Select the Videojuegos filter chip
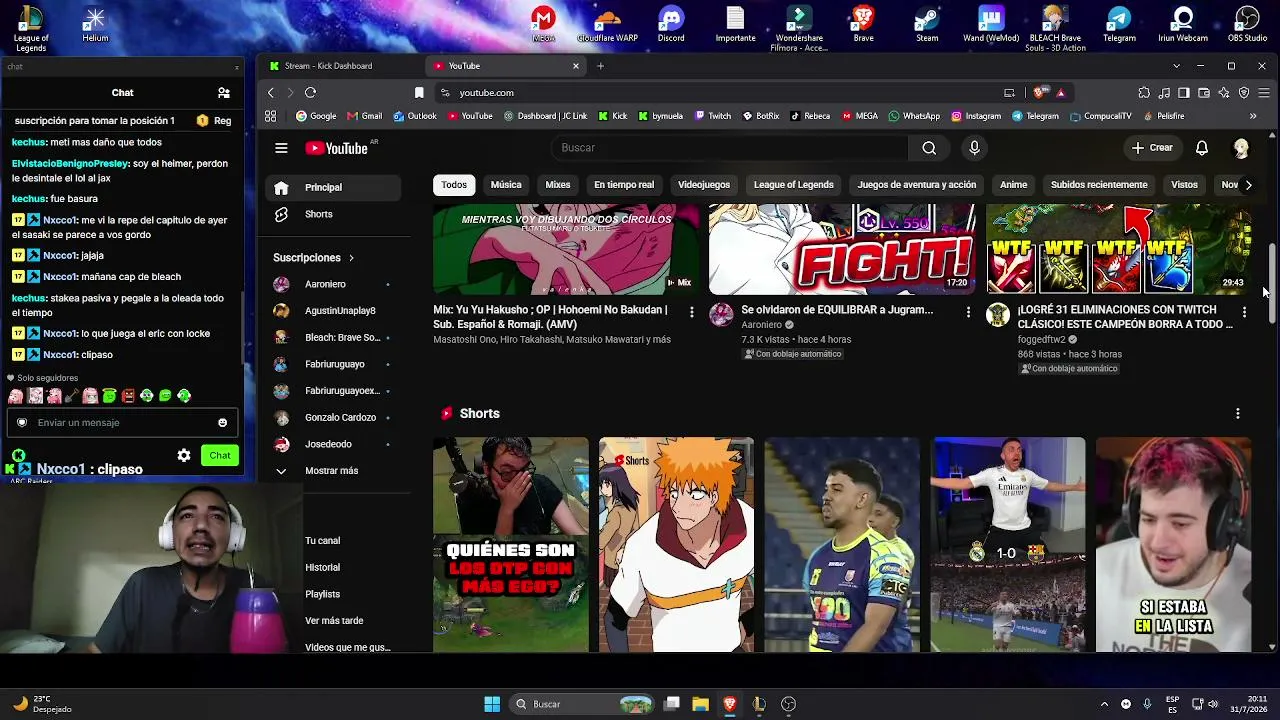Image resolution: width=1280 pixels, height=720 pixels. coord(704,185)
